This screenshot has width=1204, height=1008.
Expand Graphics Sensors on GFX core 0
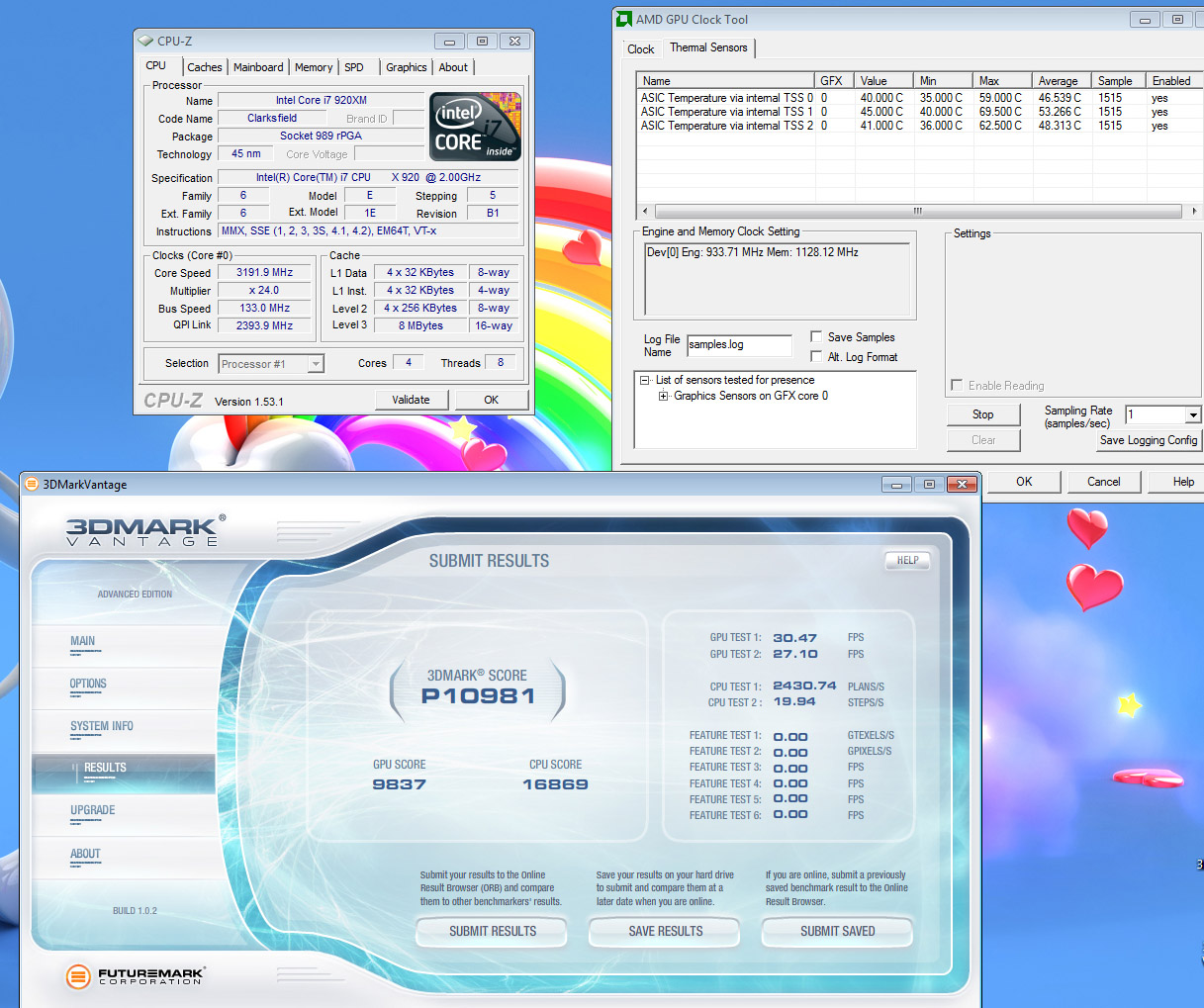pyautogui.click(x=664, y=396)
